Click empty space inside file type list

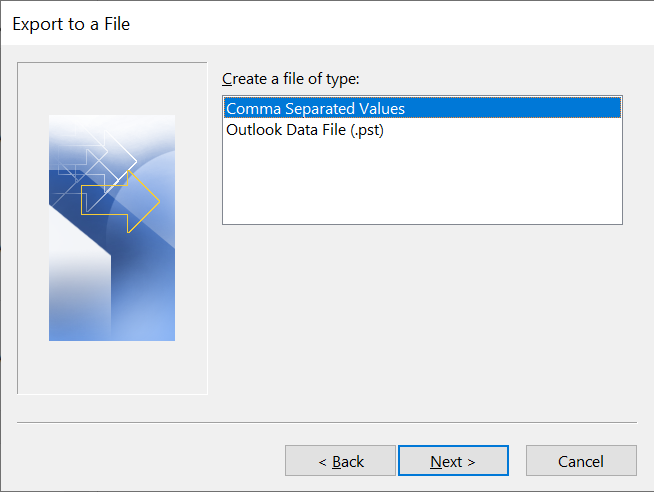click(x=420, y=185)
